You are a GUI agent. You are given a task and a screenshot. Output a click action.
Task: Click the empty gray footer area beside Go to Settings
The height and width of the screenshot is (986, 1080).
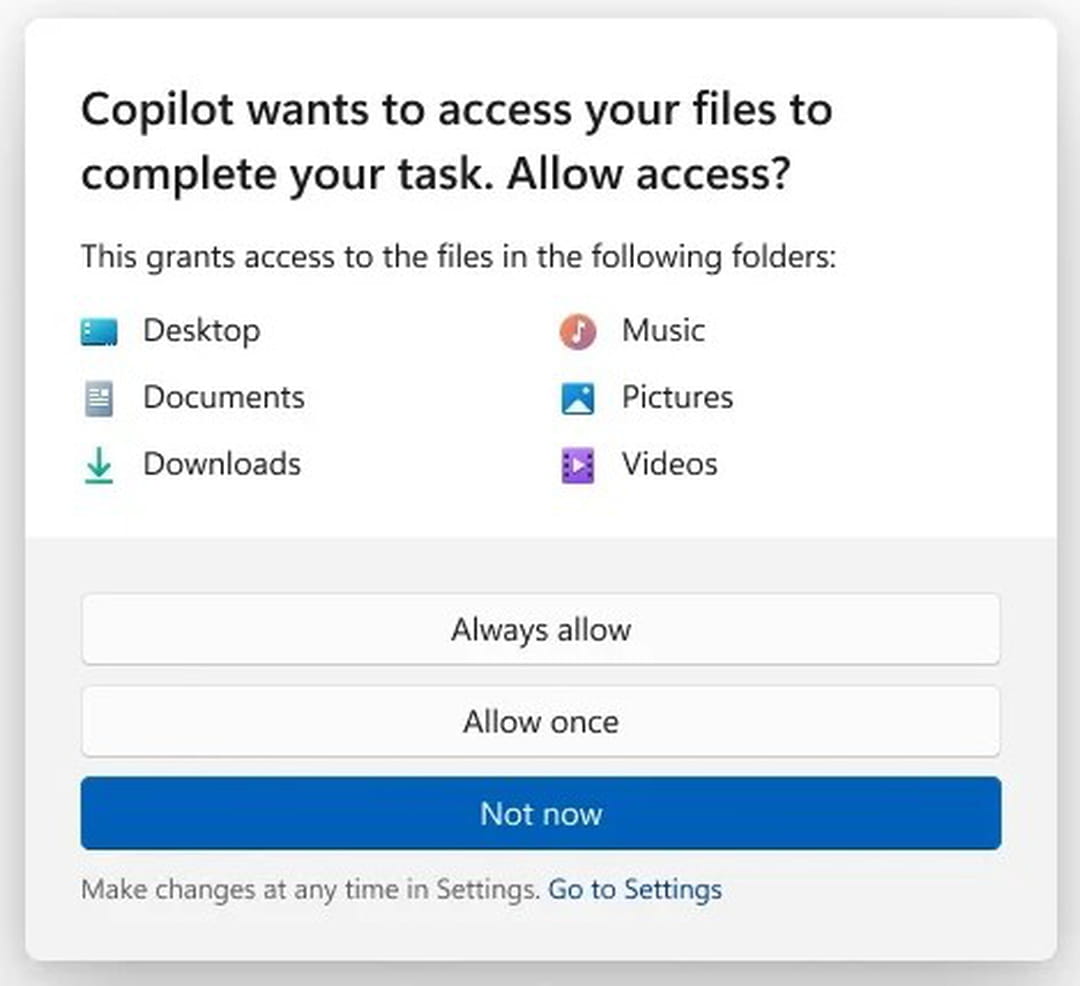(870, 890)
